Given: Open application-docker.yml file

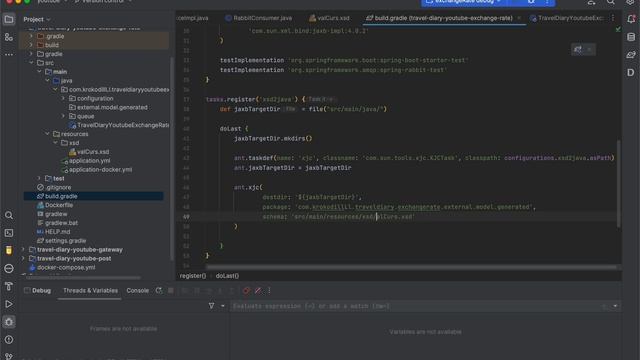Looking at the screenshot, I should 100,170.
